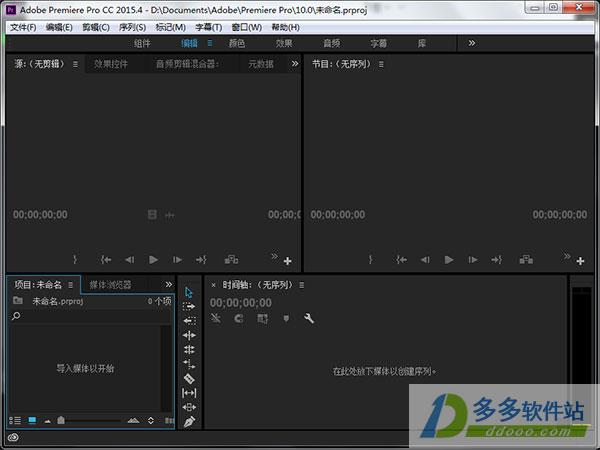The width and height of the screenshot is (600, 450).
Task: Click Go to Out in Program monitor
Action: (x=497, y=260)
